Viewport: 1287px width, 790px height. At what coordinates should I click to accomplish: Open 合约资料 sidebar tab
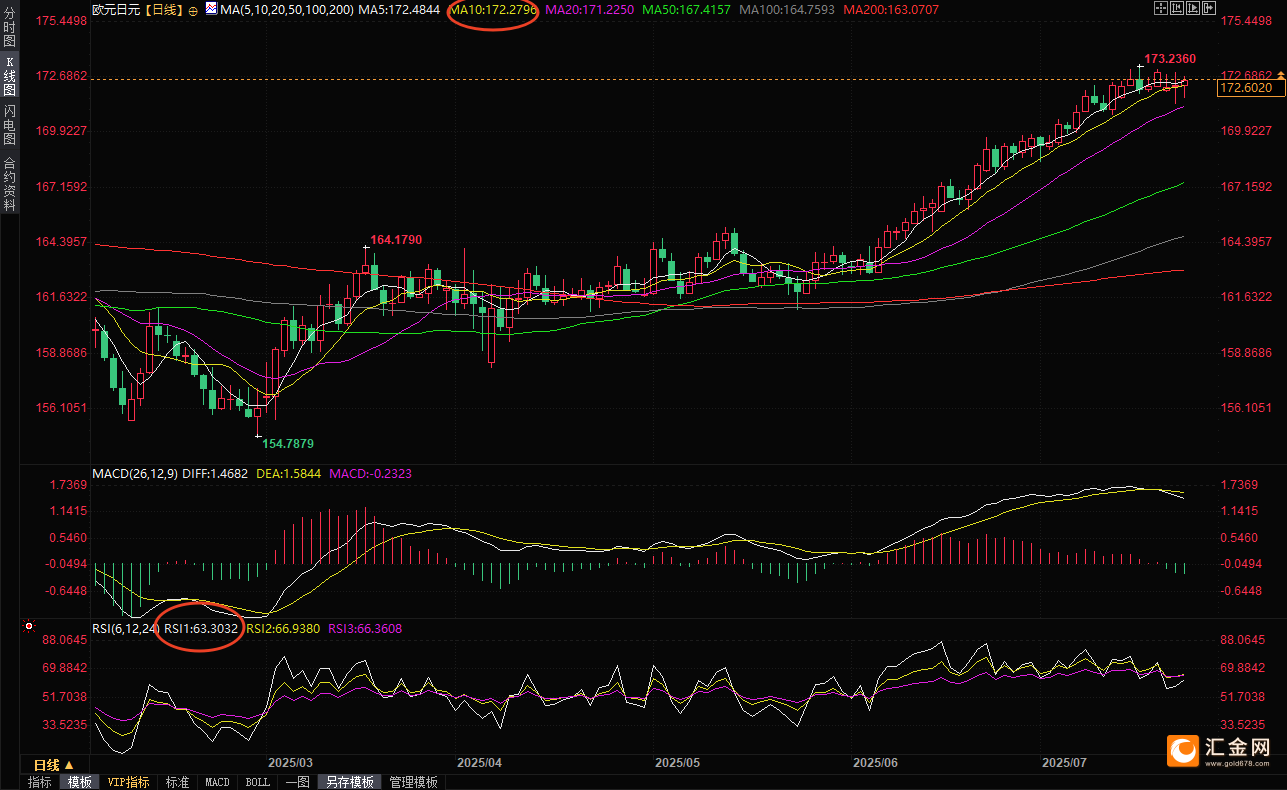[x=9, y=183]
